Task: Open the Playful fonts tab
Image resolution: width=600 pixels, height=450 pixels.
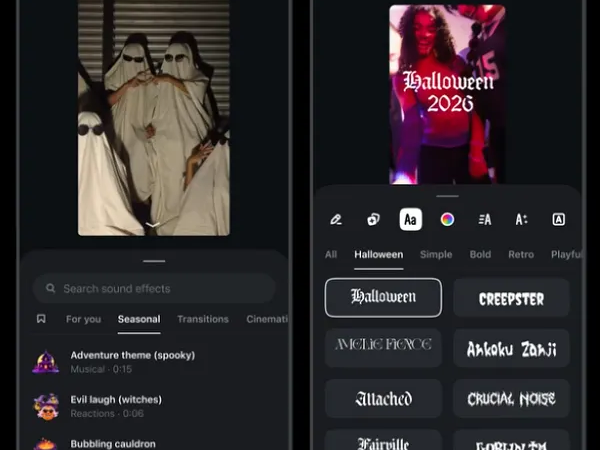Action: coord(566,254)
